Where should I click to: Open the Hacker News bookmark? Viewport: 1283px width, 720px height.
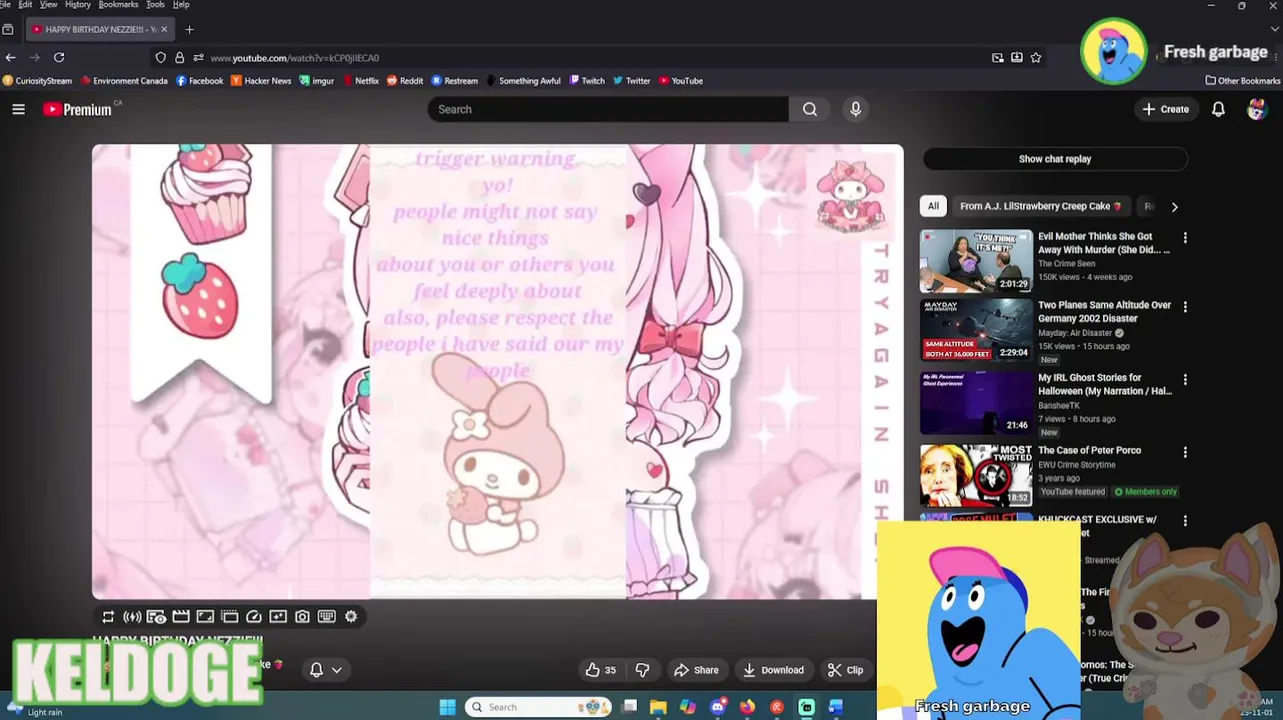click(x=261, y=81)
